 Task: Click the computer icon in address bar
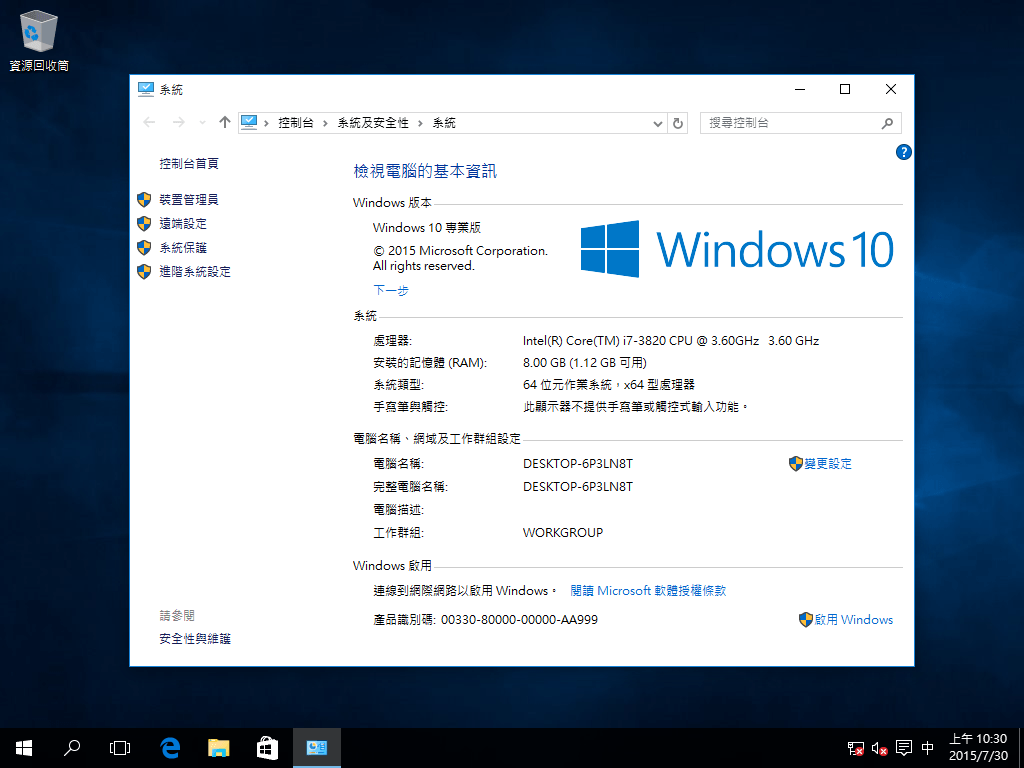[249, 122]
